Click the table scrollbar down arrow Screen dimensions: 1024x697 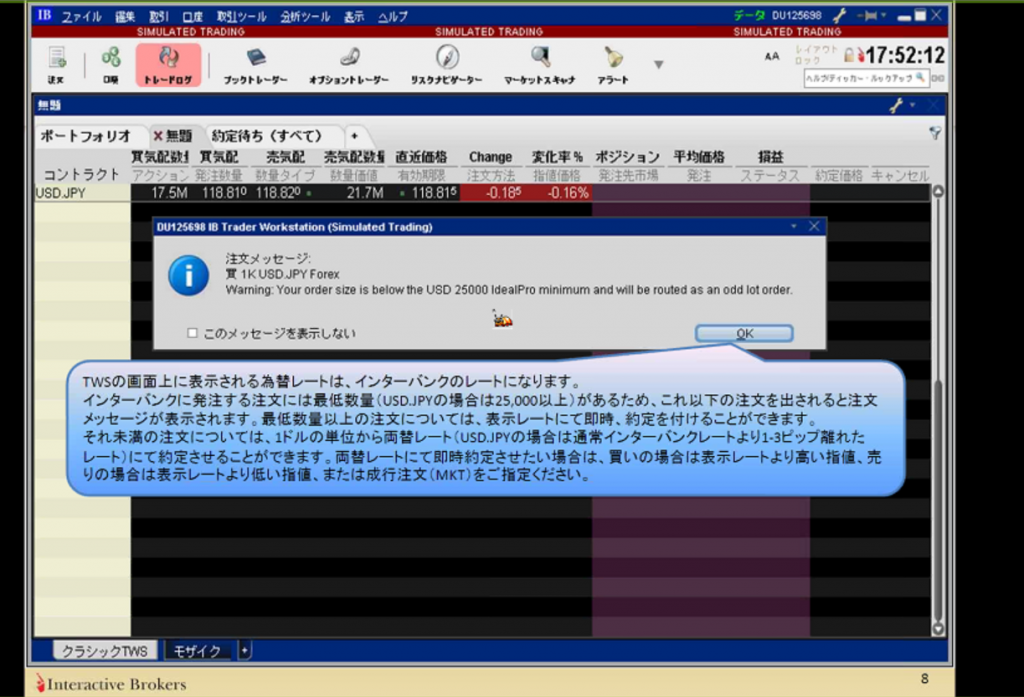938,629
